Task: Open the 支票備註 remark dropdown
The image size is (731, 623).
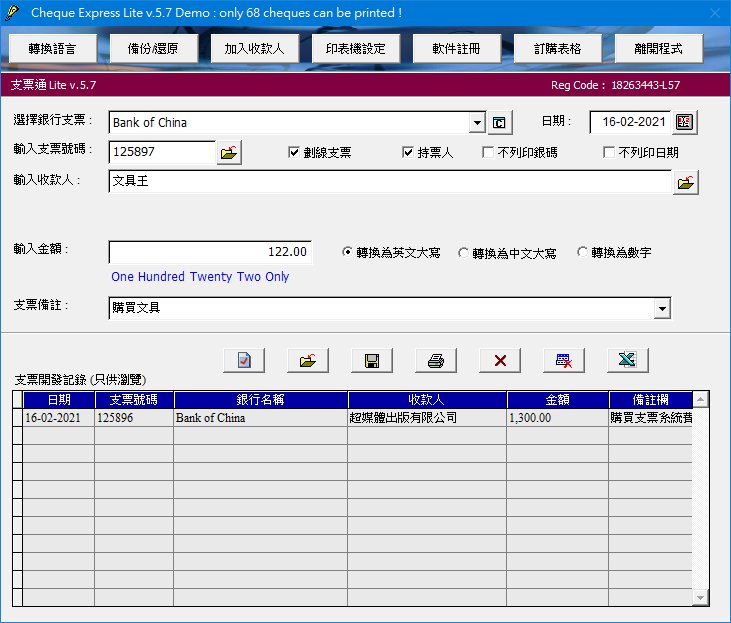Action: [661, 309]
